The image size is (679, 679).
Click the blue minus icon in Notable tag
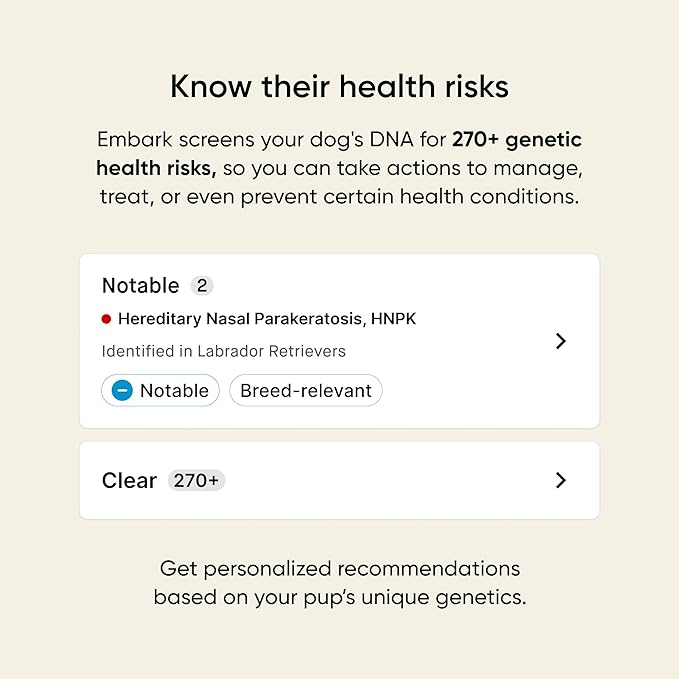coord(122,391)
